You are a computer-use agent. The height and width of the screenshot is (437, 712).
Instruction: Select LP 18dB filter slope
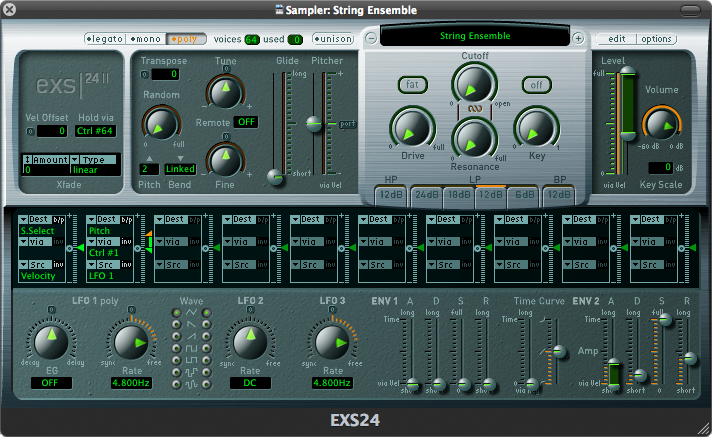click(x=459, y=195)
